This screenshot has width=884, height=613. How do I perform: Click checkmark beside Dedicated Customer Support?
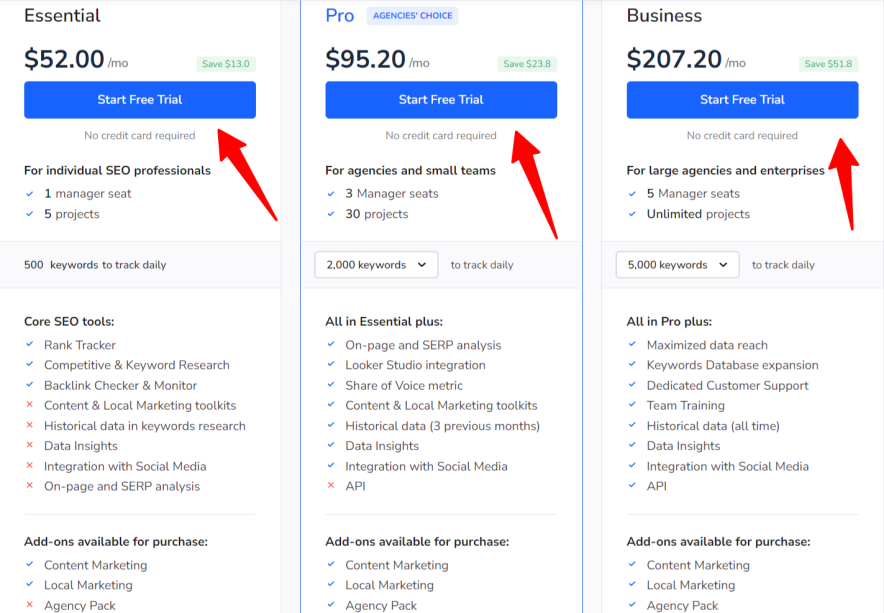632,385
